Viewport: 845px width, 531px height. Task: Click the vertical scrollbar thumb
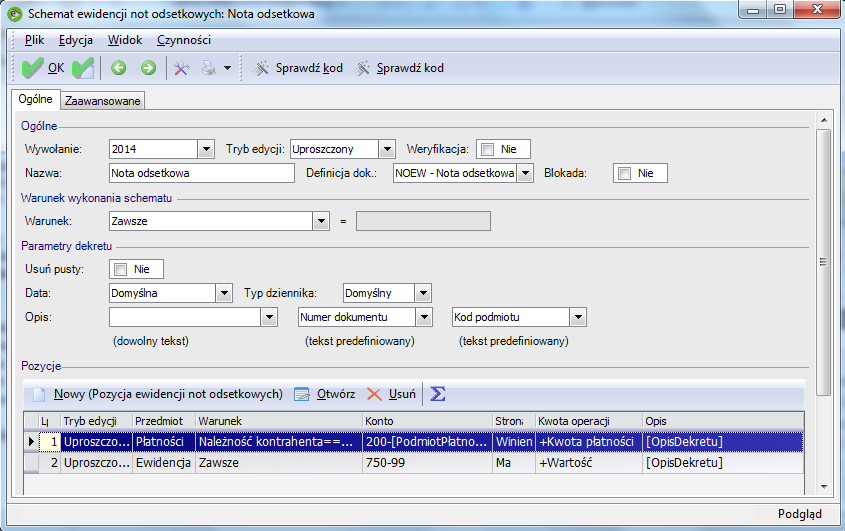click(x=823, y=262)
